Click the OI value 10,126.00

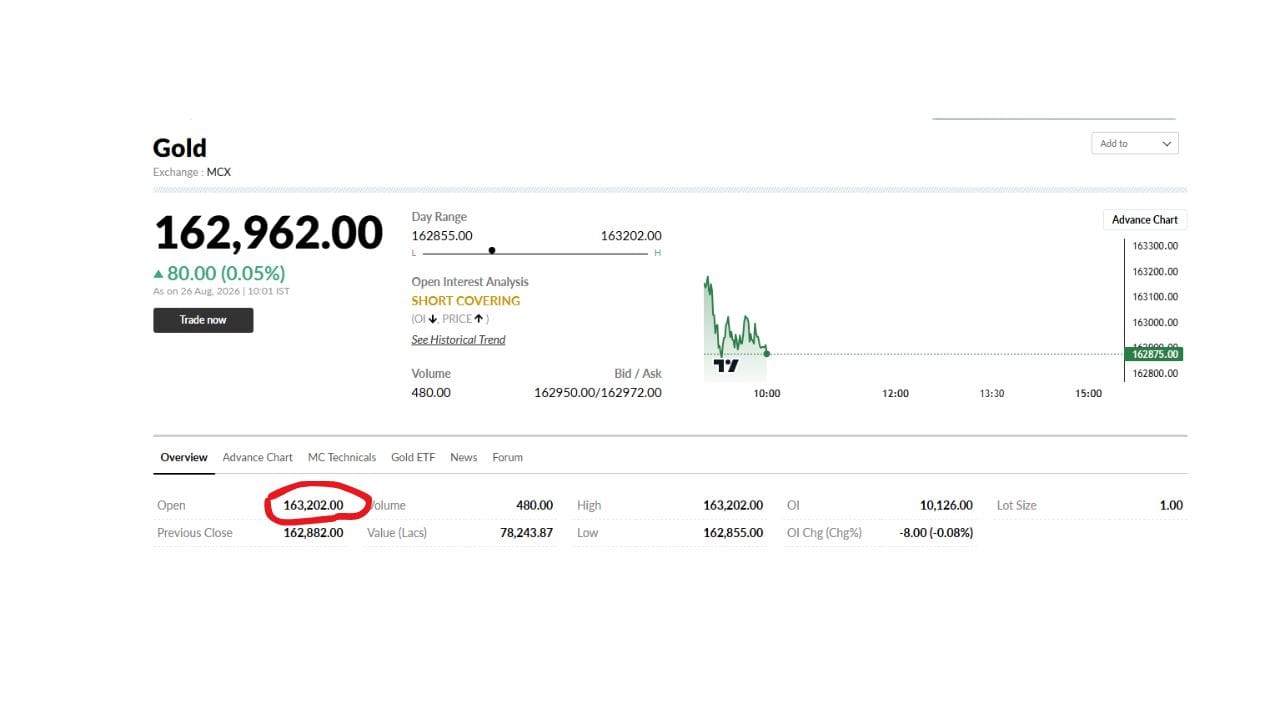[x=946, y=505]
